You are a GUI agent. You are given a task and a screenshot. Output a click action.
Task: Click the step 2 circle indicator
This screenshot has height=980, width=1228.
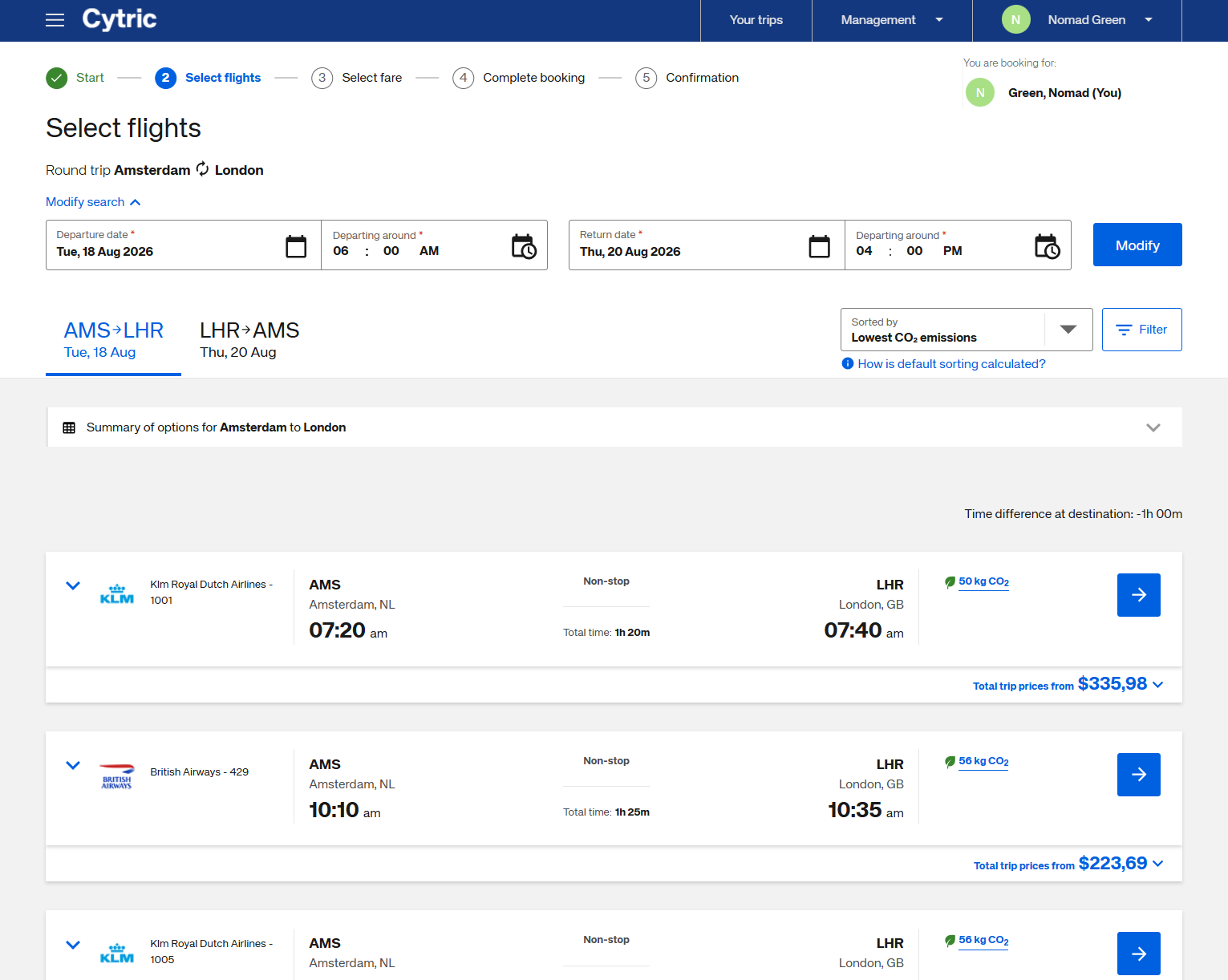point(165,78)
